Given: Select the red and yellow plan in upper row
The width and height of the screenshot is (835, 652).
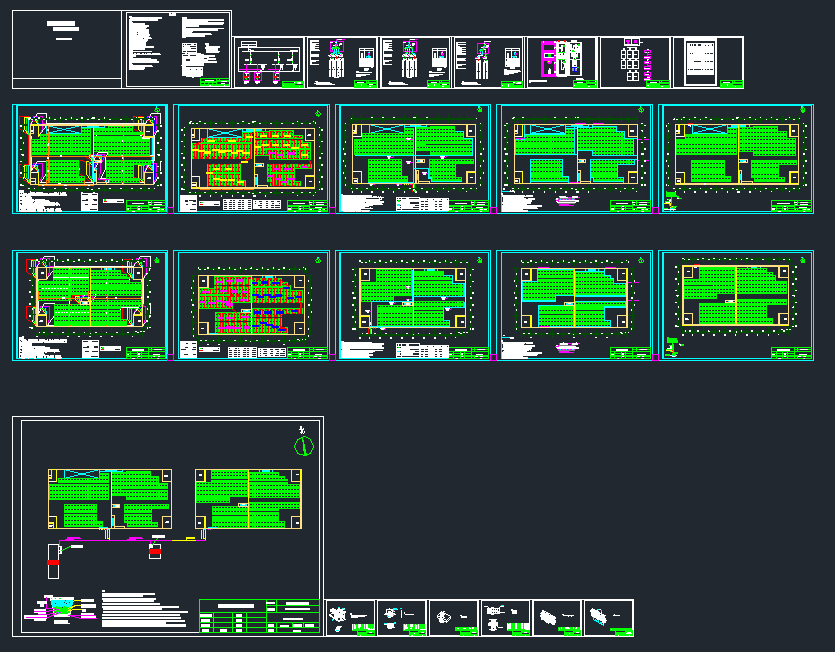Looking at the screenshot, I should click(x=252, y=158).
